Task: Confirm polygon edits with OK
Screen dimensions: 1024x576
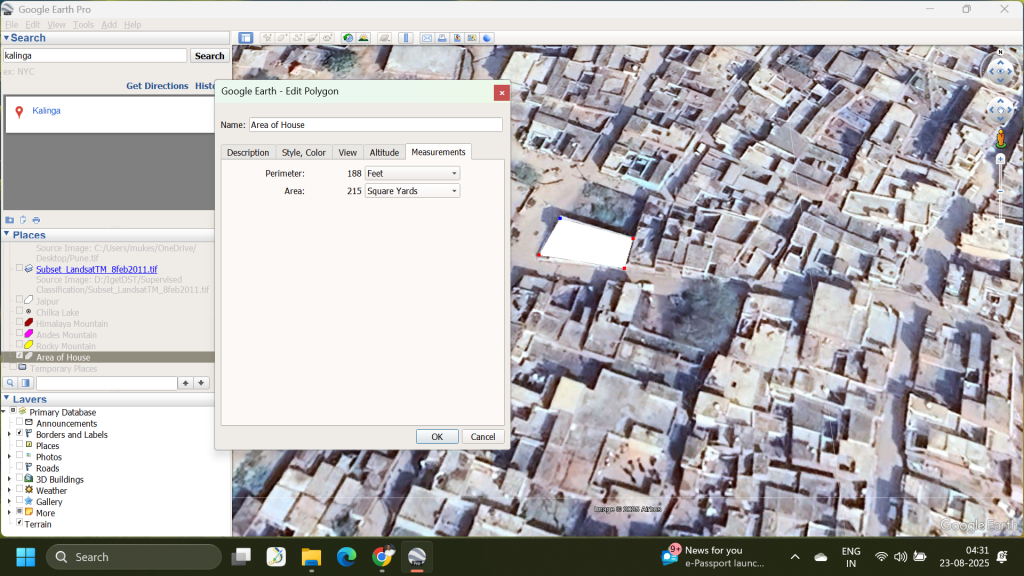Action: click(x=437, y=436)
